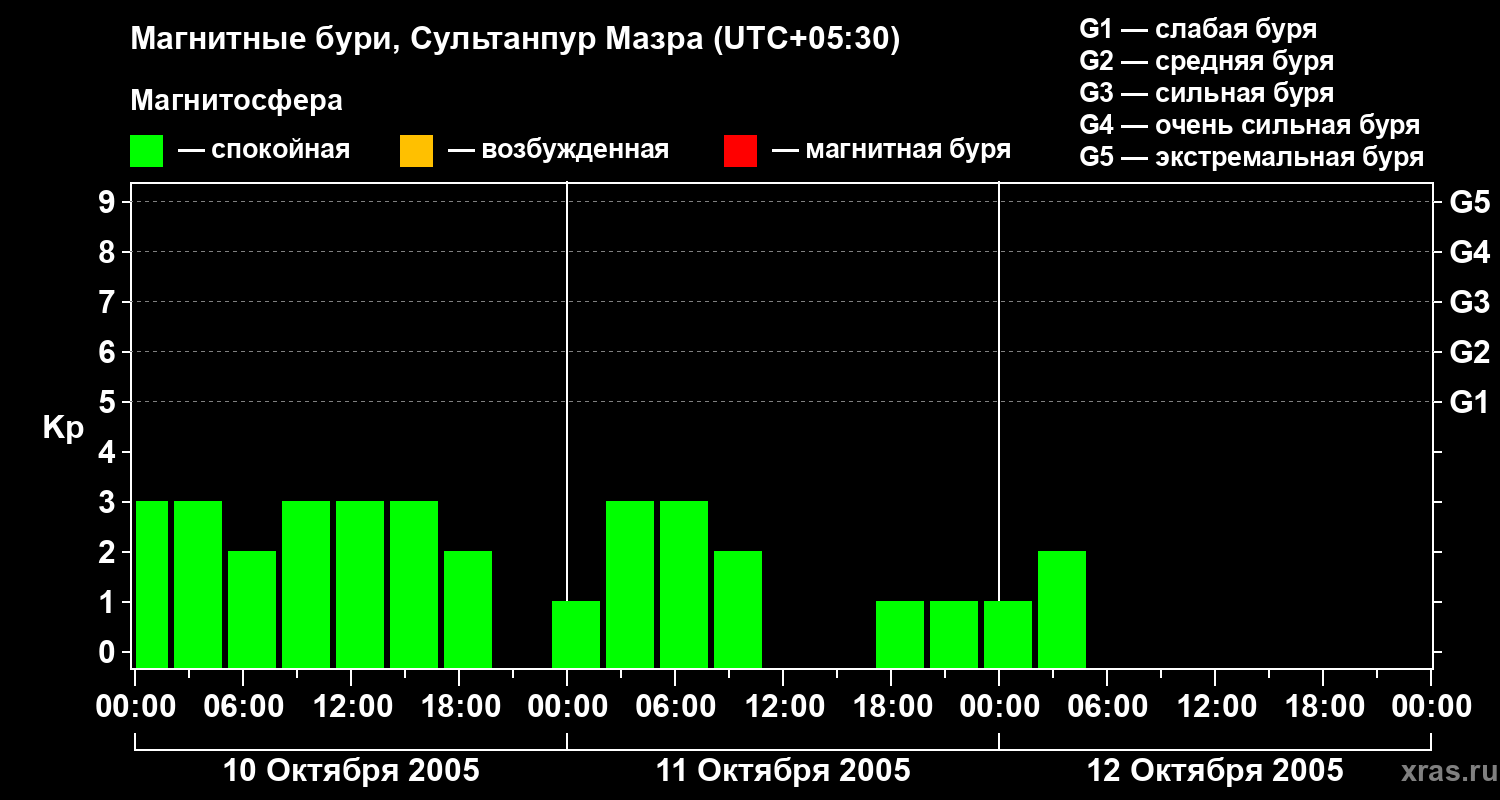Click the 'G4' storm level axis label

[x=1469, y=252]
